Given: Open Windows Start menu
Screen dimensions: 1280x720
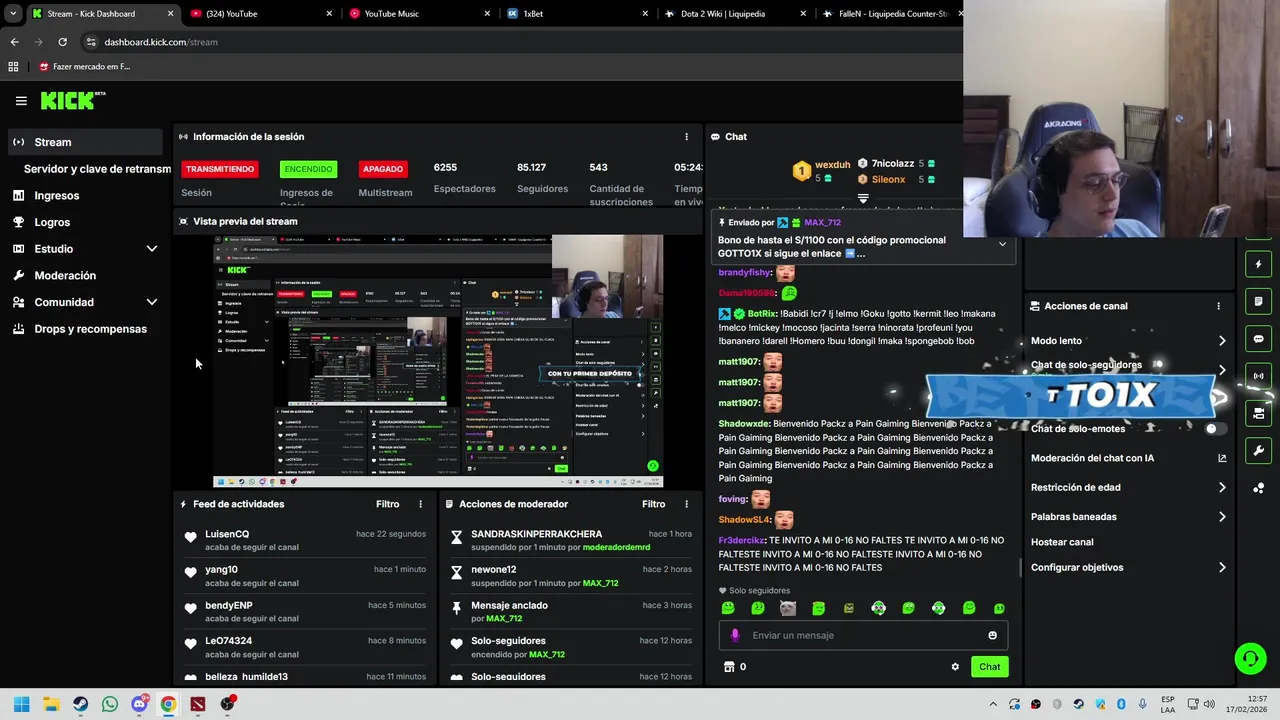Looking at the screenshot, I should 22,704.
